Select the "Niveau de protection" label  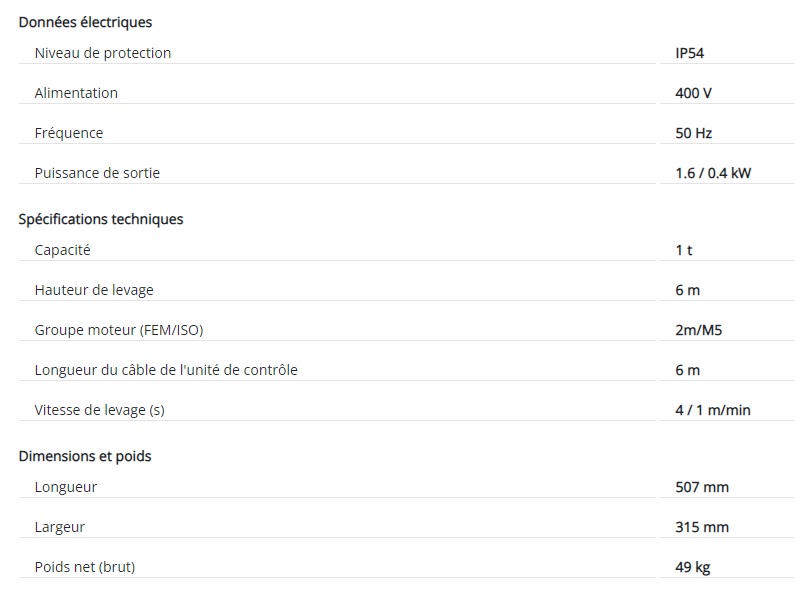coord(103,53)
